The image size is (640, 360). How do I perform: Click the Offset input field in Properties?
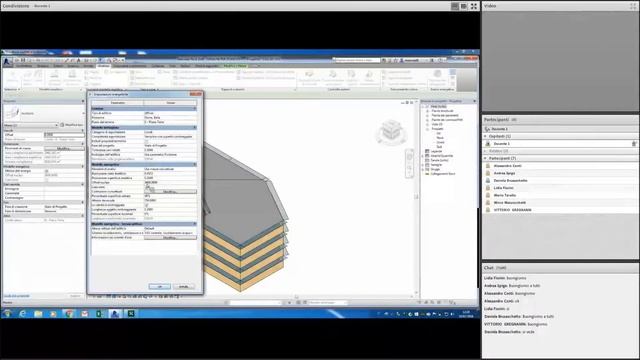click(x=64, y=135)
